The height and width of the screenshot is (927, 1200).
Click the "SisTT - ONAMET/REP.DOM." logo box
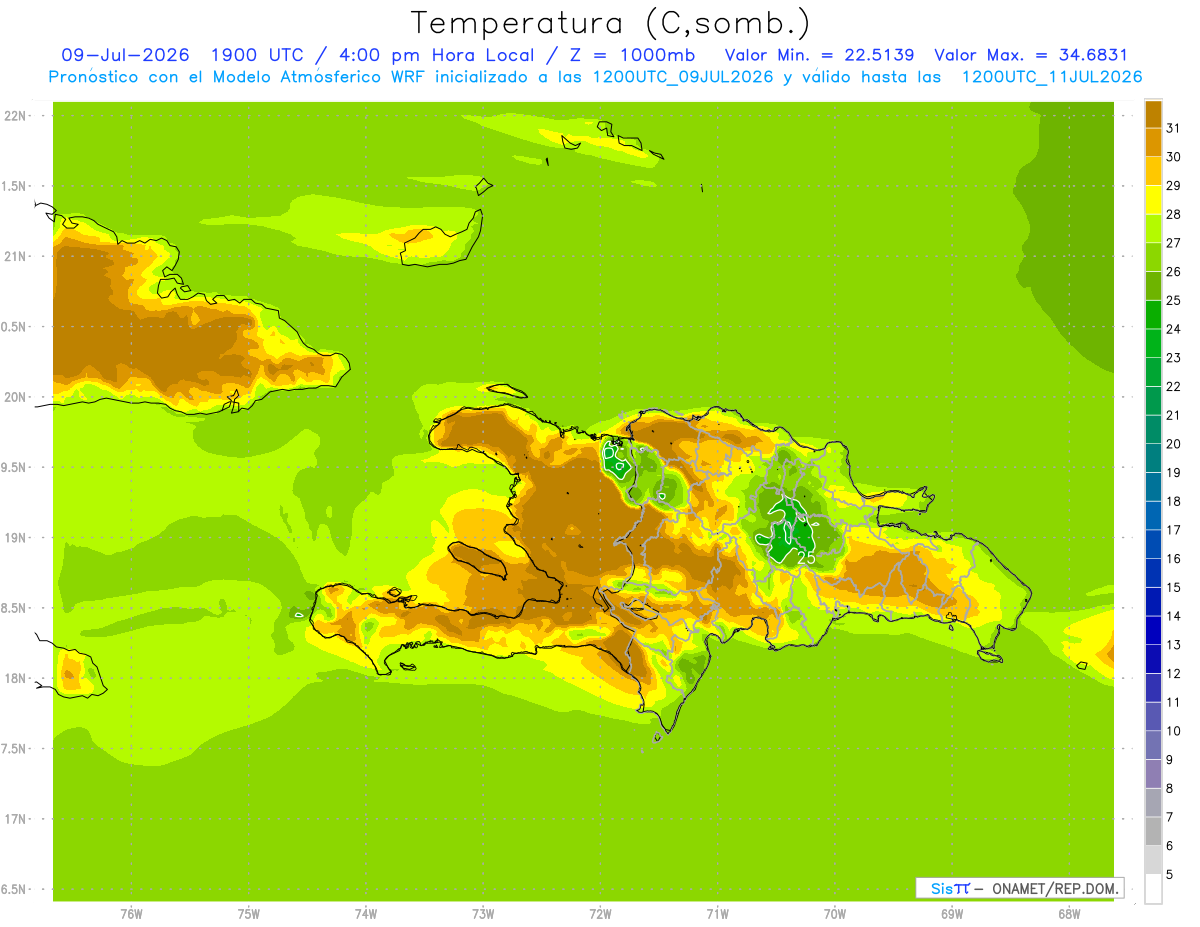1020,887
